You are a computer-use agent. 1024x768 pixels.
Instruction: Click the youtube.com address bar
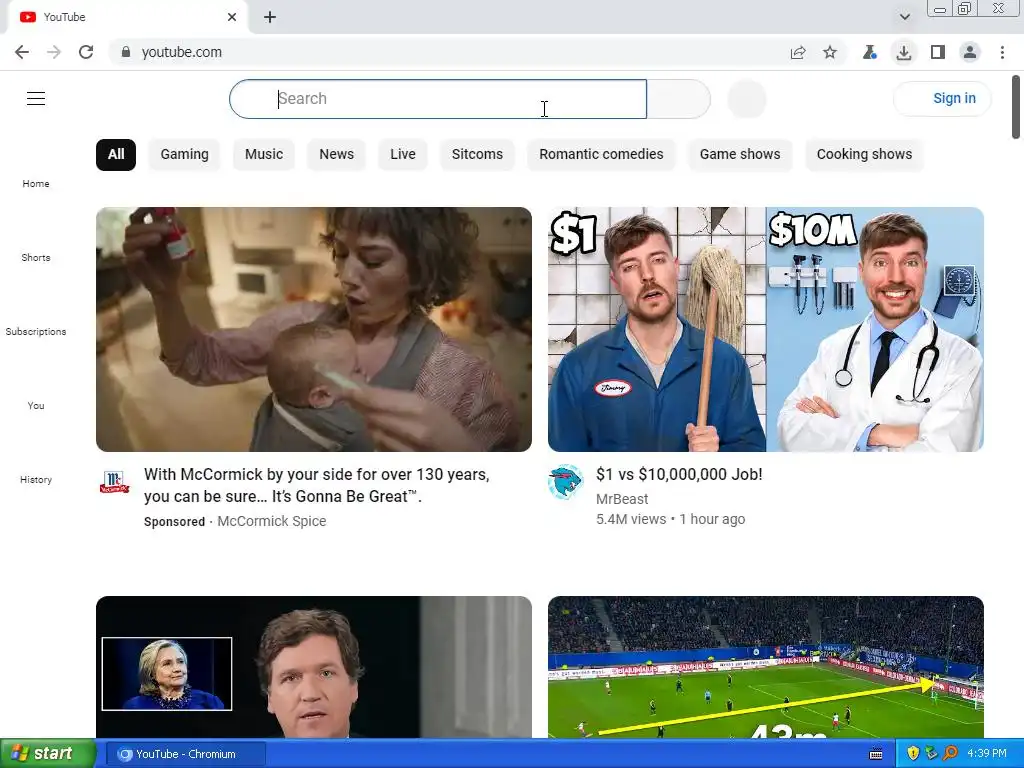tap(451, 52)
